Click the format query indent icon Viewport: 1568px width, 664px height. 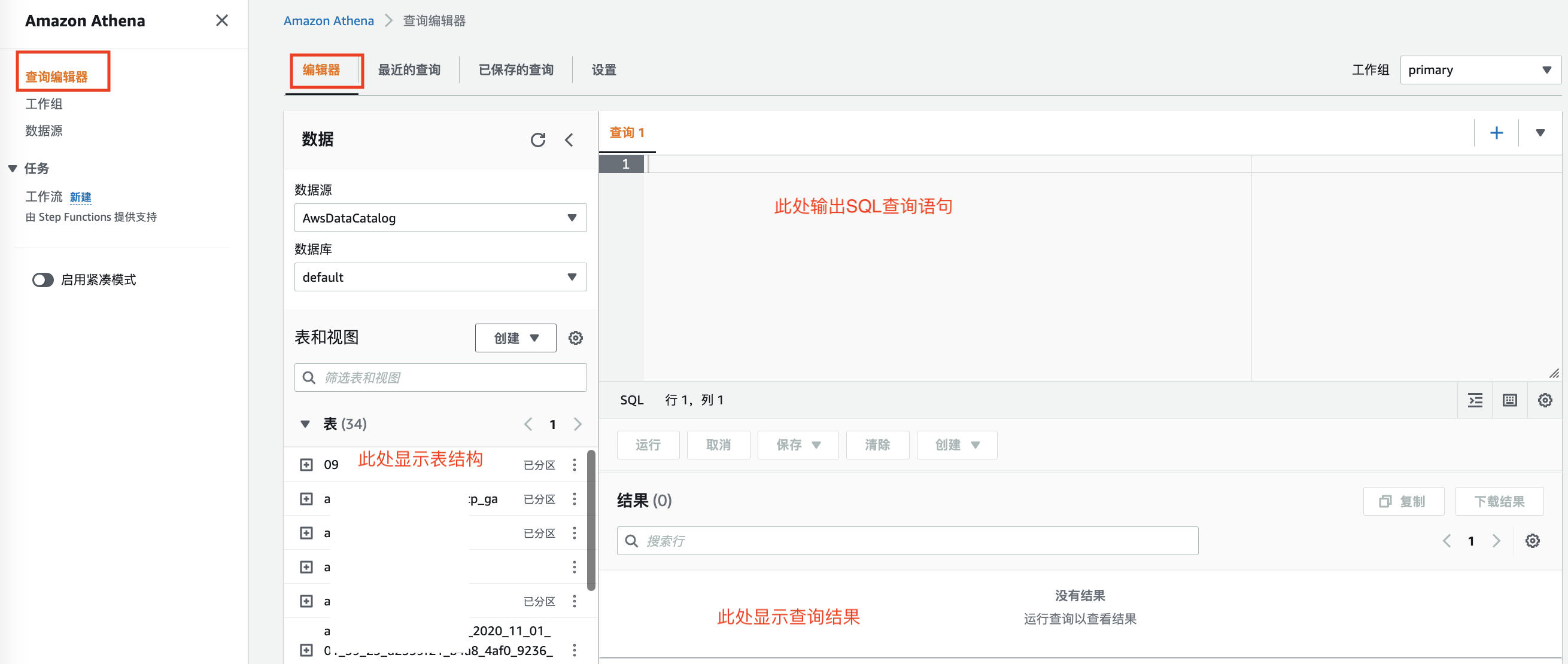(x=1475, y=400)
